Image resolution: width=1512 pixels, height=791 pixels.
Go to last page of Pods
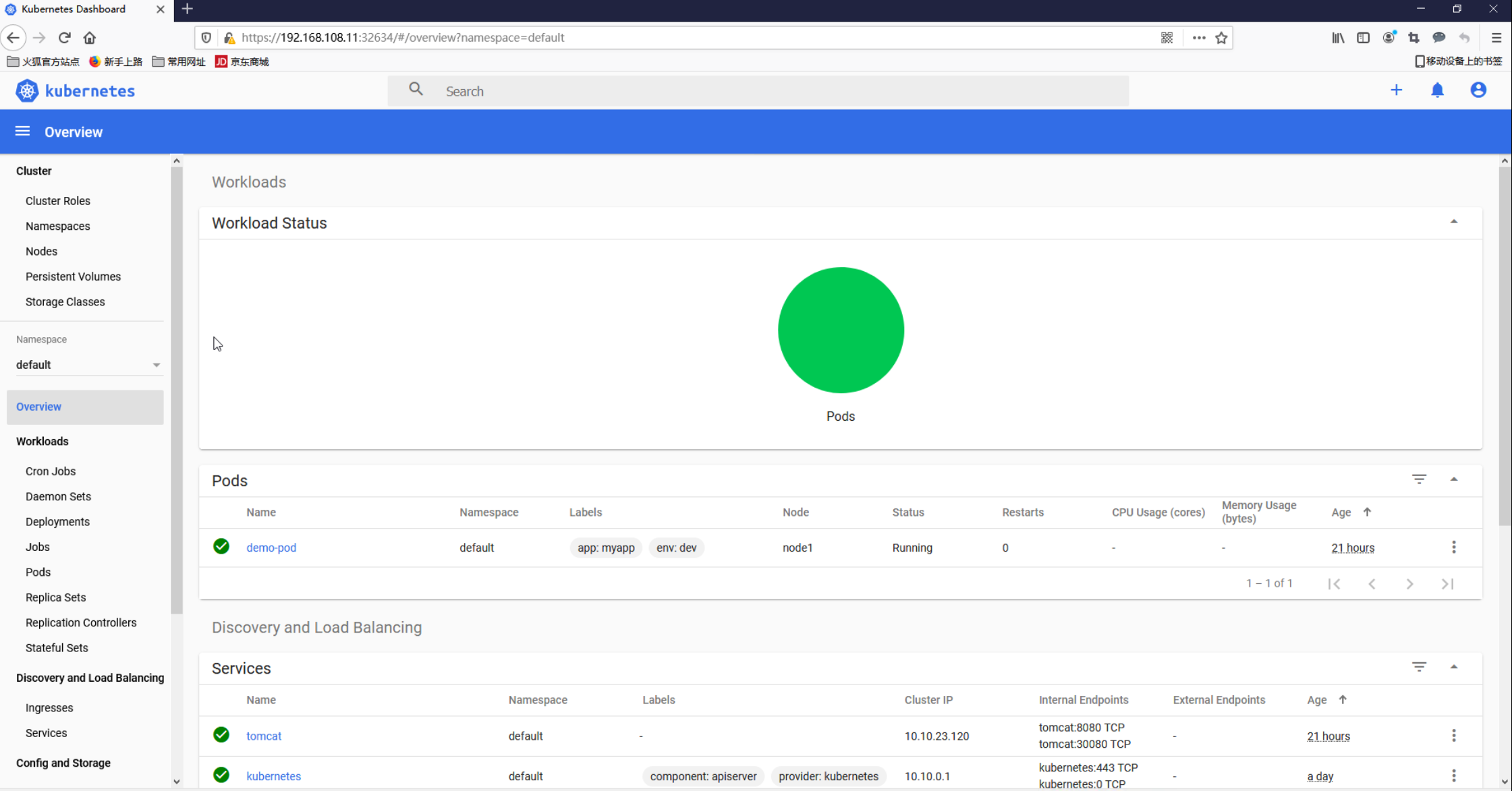(x=1447, y=584)
